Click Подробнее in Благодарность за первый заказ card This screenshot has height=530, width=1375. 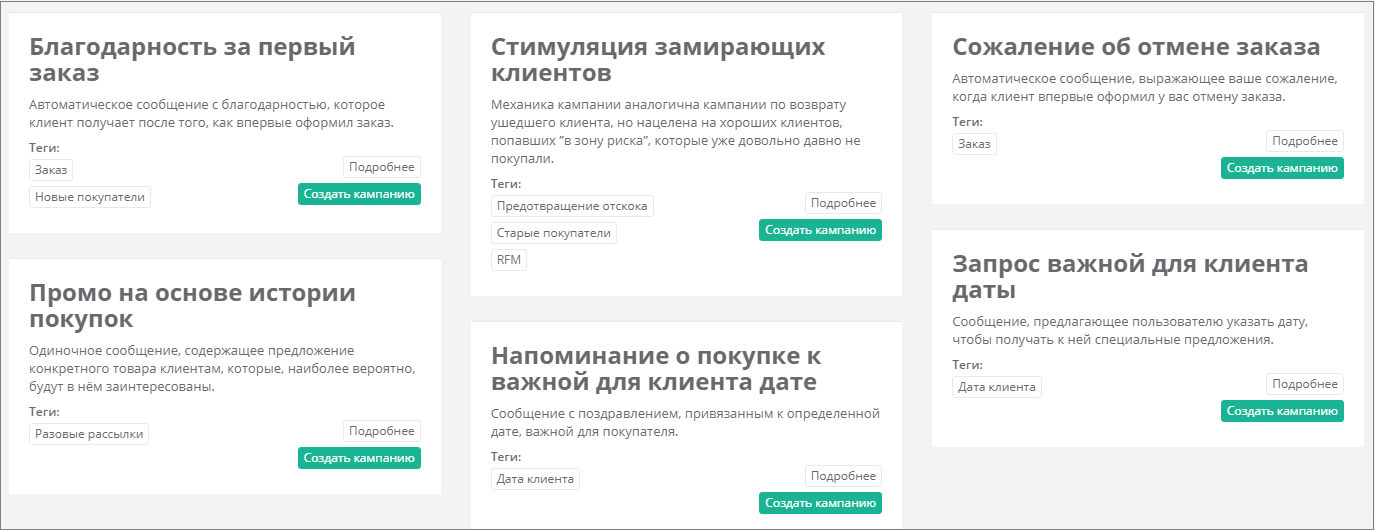382,167
